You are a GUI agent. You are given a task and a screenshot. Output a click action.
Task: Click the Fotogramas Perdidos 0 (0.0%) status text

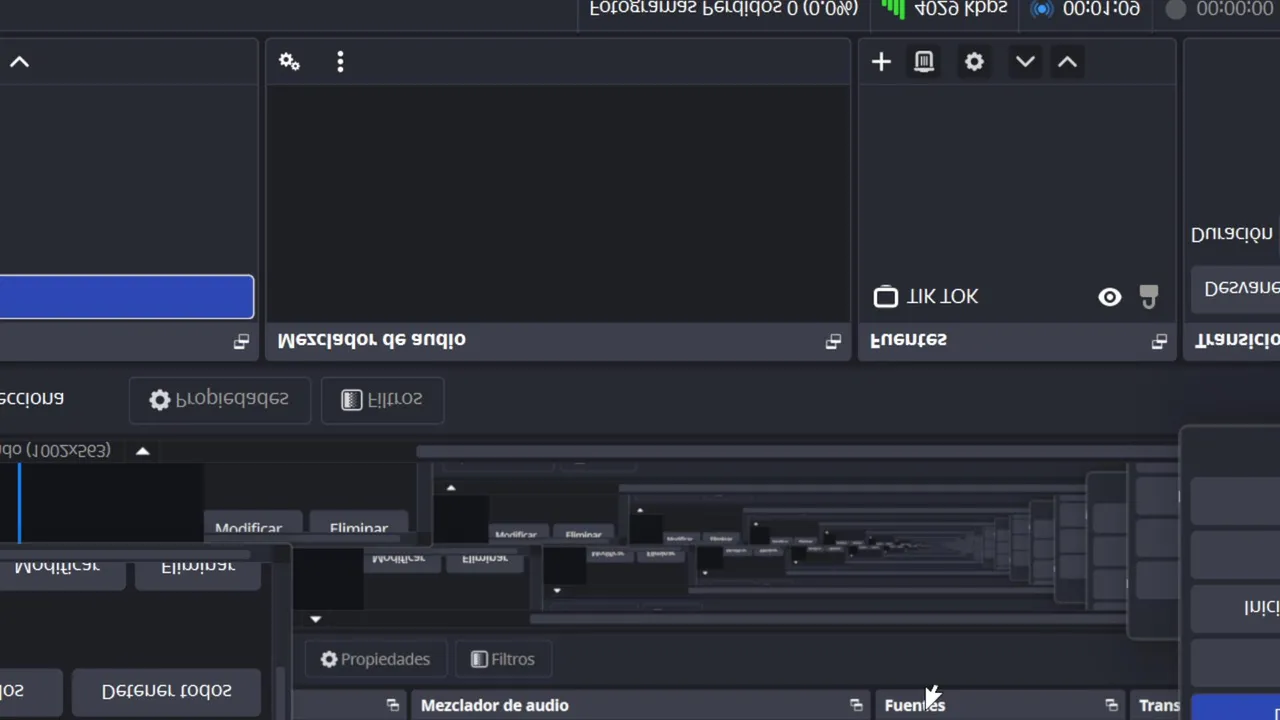pos(723,8)
